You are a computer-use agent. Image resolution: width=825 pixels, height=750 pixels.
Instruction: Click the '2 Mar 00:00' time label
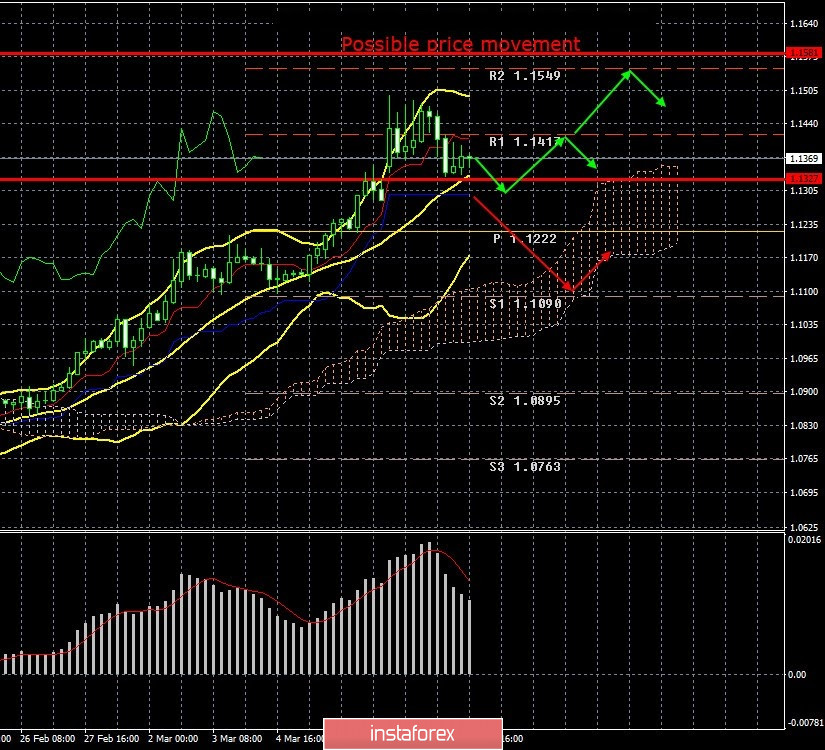(x=173, y=739)
